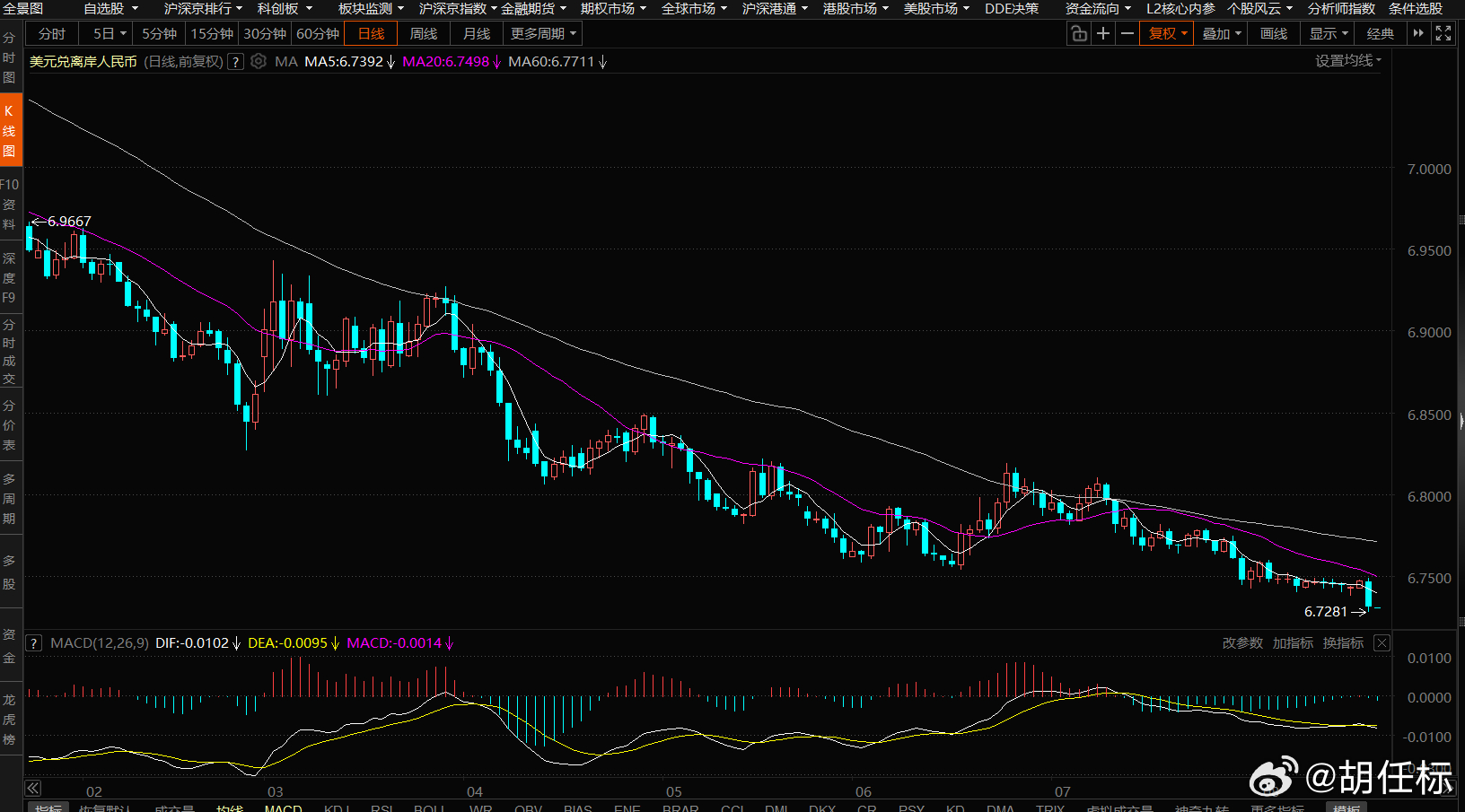
Task: Click the MA20:6.7498 moving average label
Action: 452,62
